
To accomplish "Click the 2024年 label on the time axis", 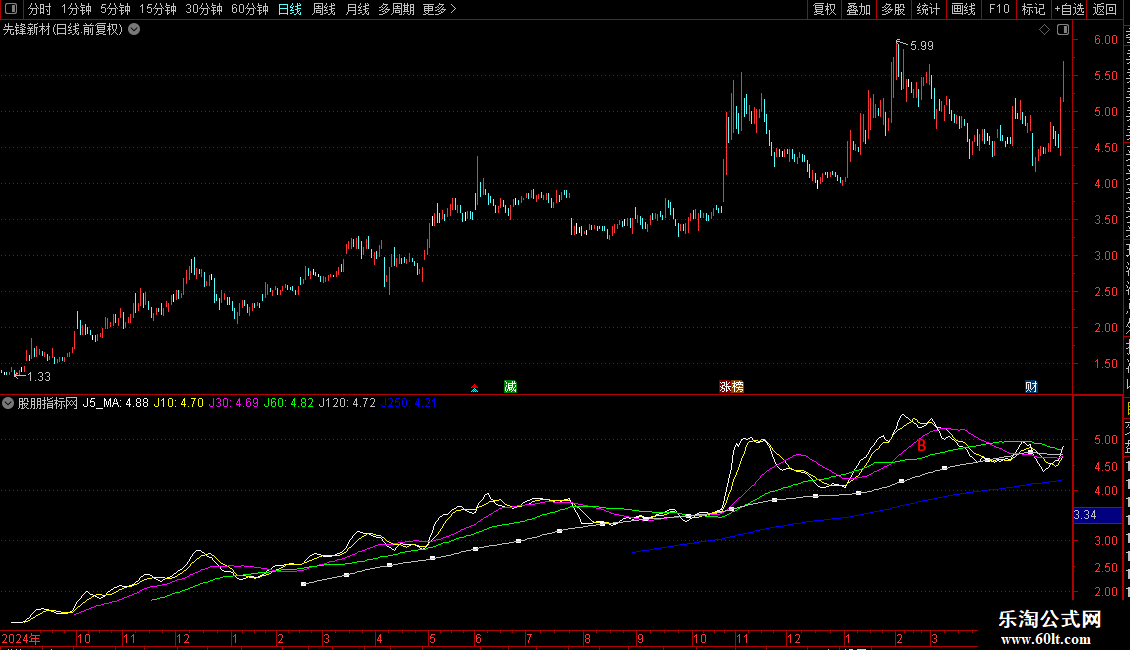I will (22, 638).
